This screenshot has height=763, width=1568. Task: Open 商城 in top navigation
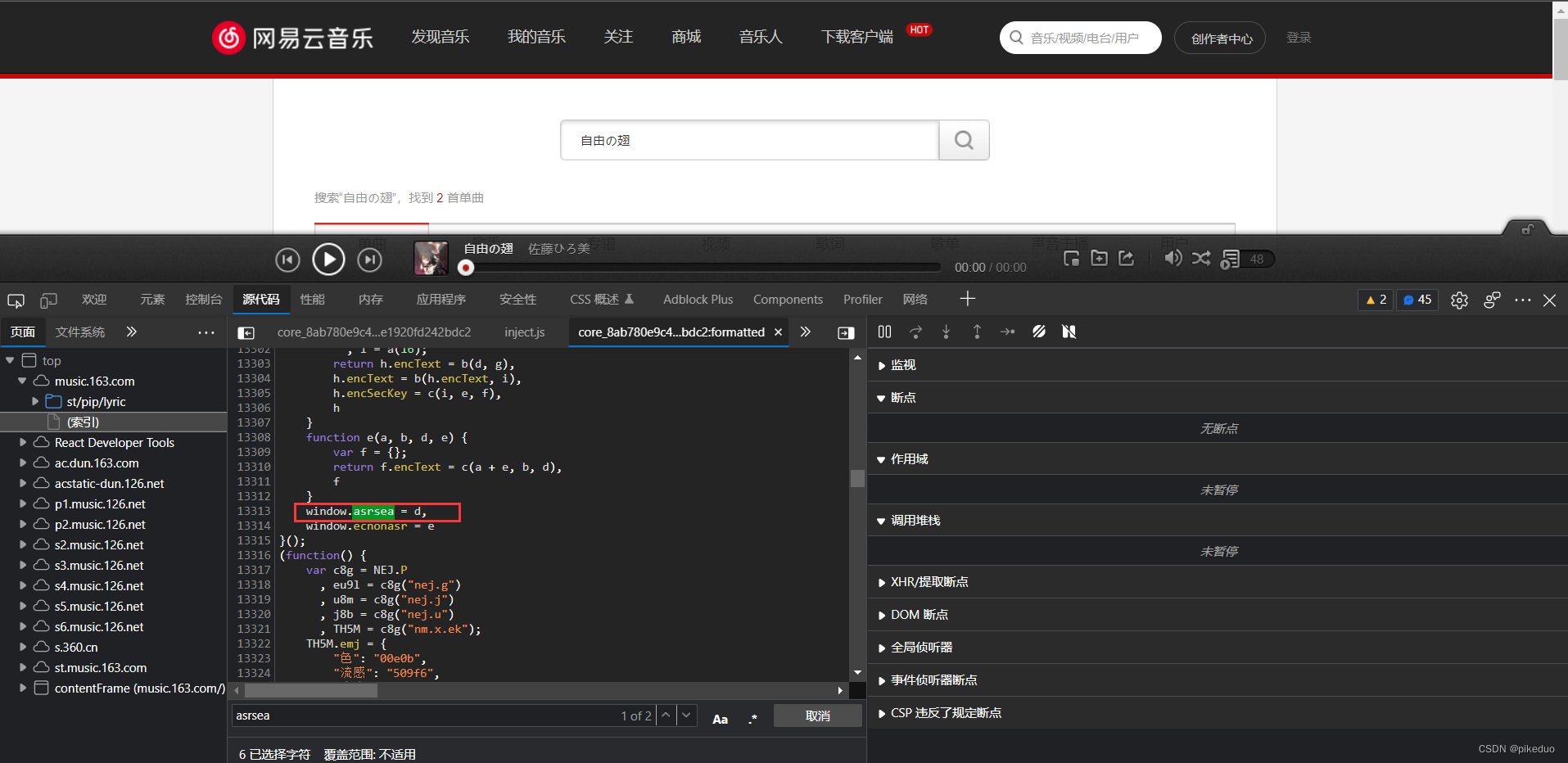(686, 37)
